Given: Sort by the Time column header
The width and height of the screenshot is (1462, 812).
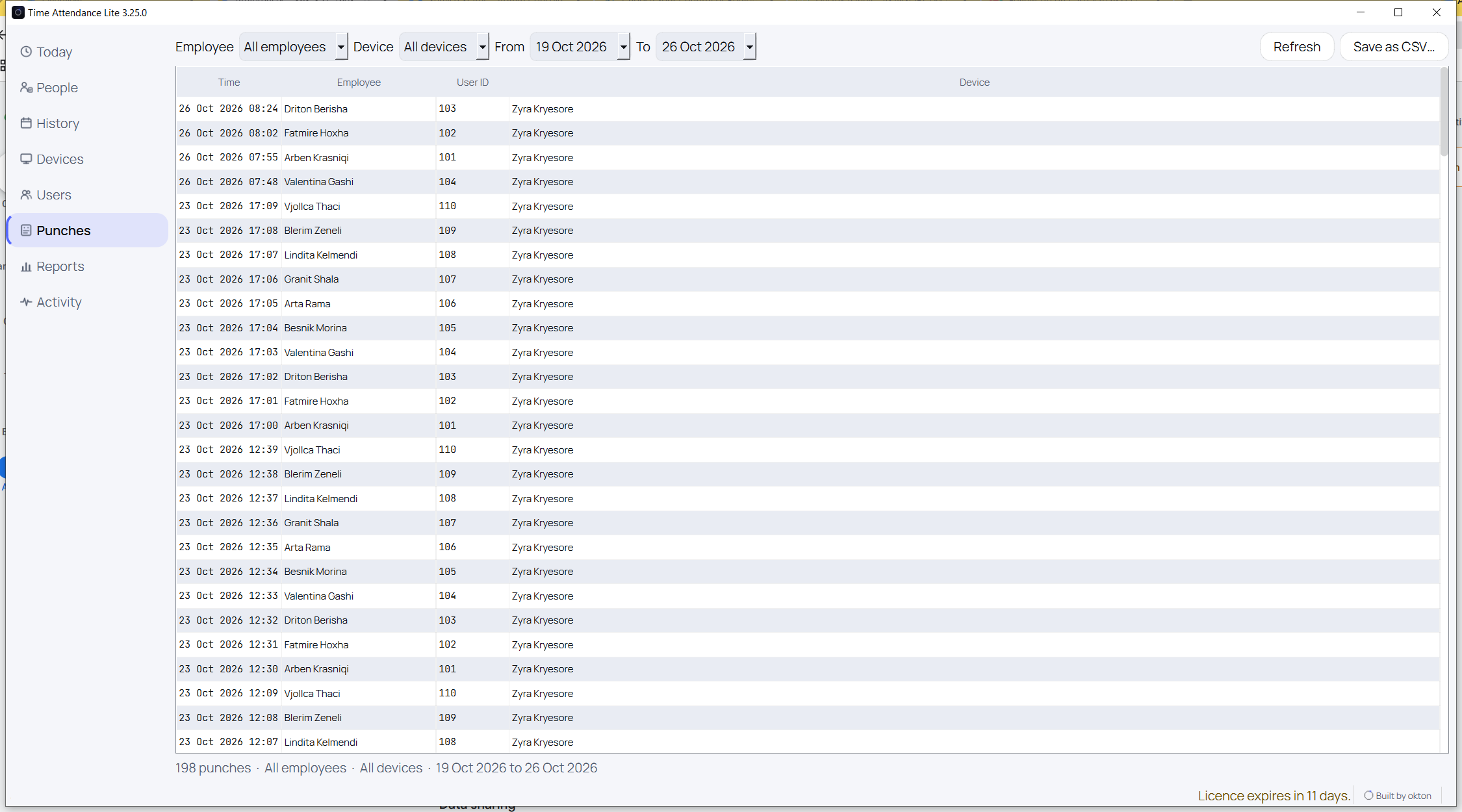Looking at the screenshot, I should click(x=229, y=82).
